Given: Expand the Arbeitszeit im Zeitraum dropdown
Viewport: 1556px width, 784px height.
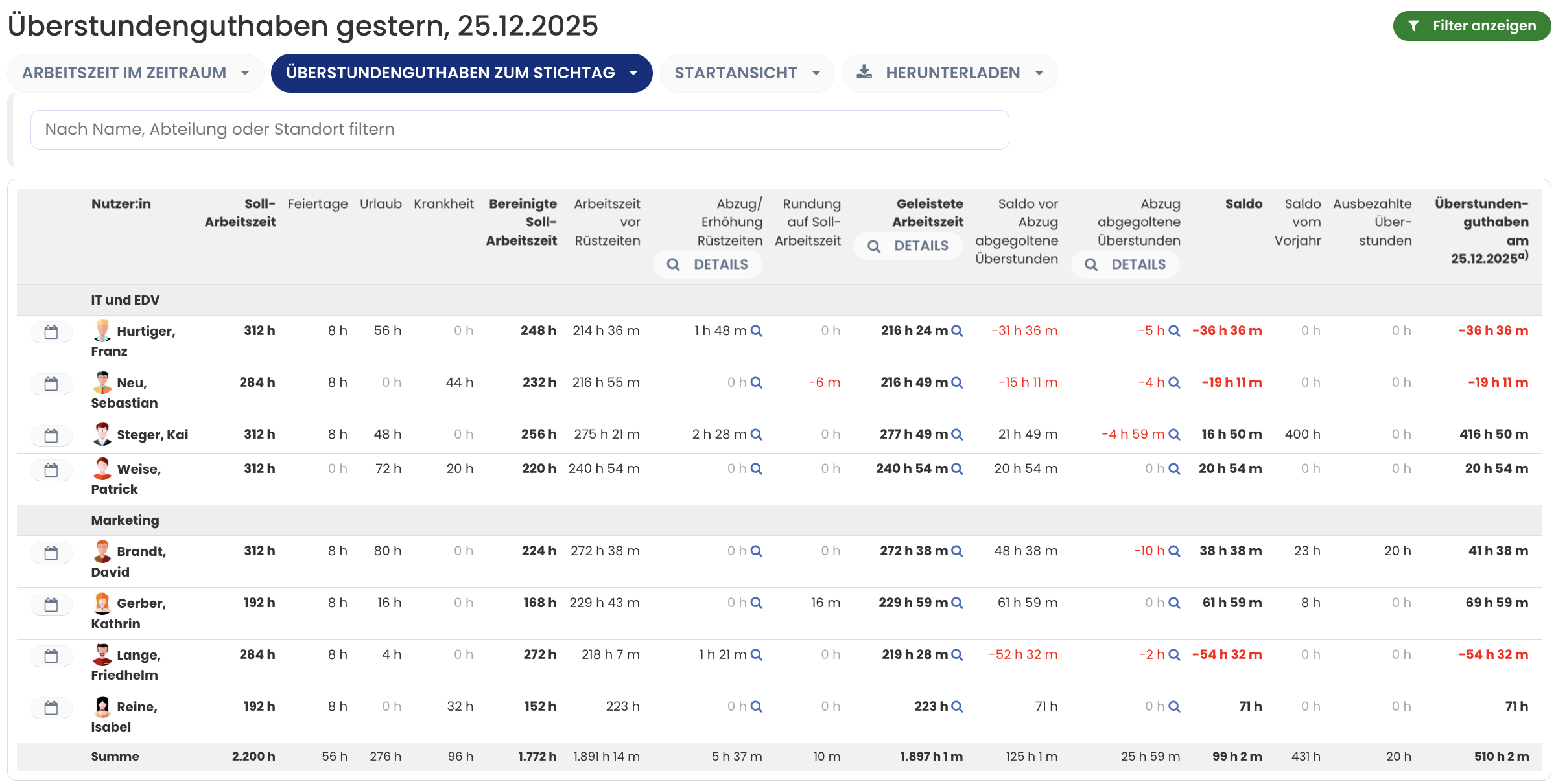Looking at the screenshot, I should (x=136, y=73).
